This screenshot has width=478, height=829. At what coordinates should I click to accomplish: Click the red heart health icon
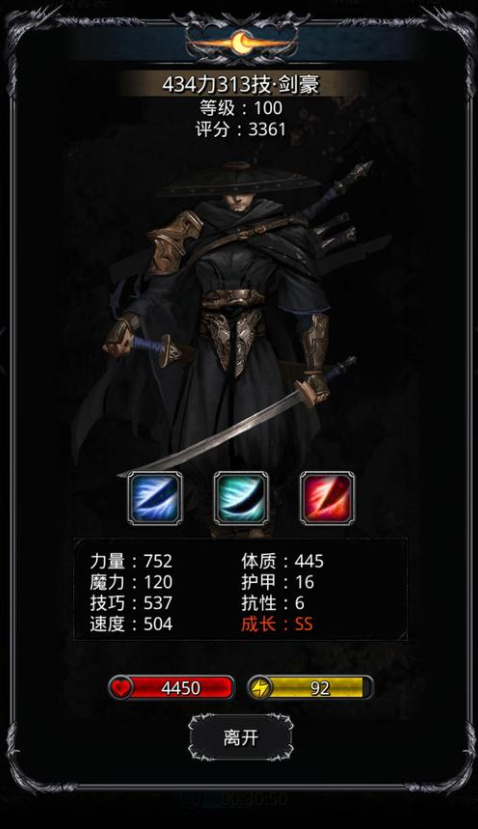tap(121, 688)
